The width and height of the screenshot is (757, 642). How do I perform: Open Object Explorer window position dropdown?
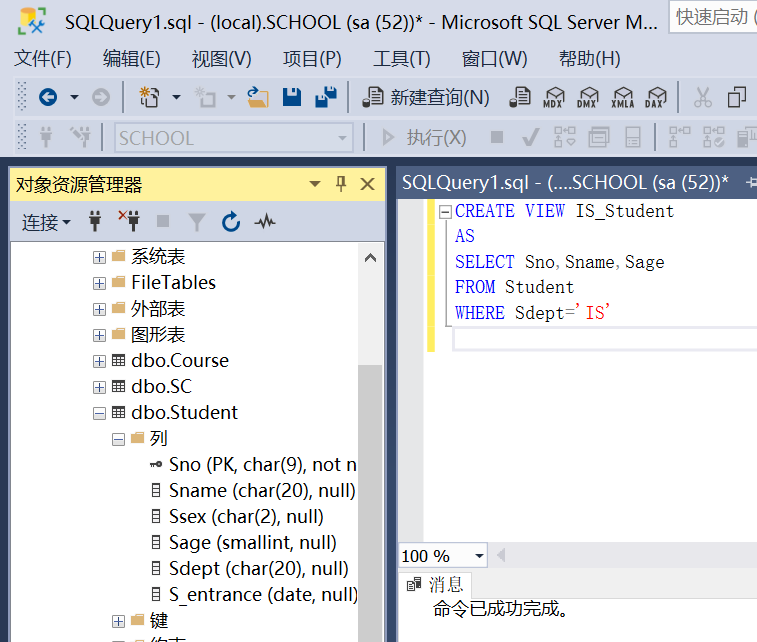(x=315, y=184)
